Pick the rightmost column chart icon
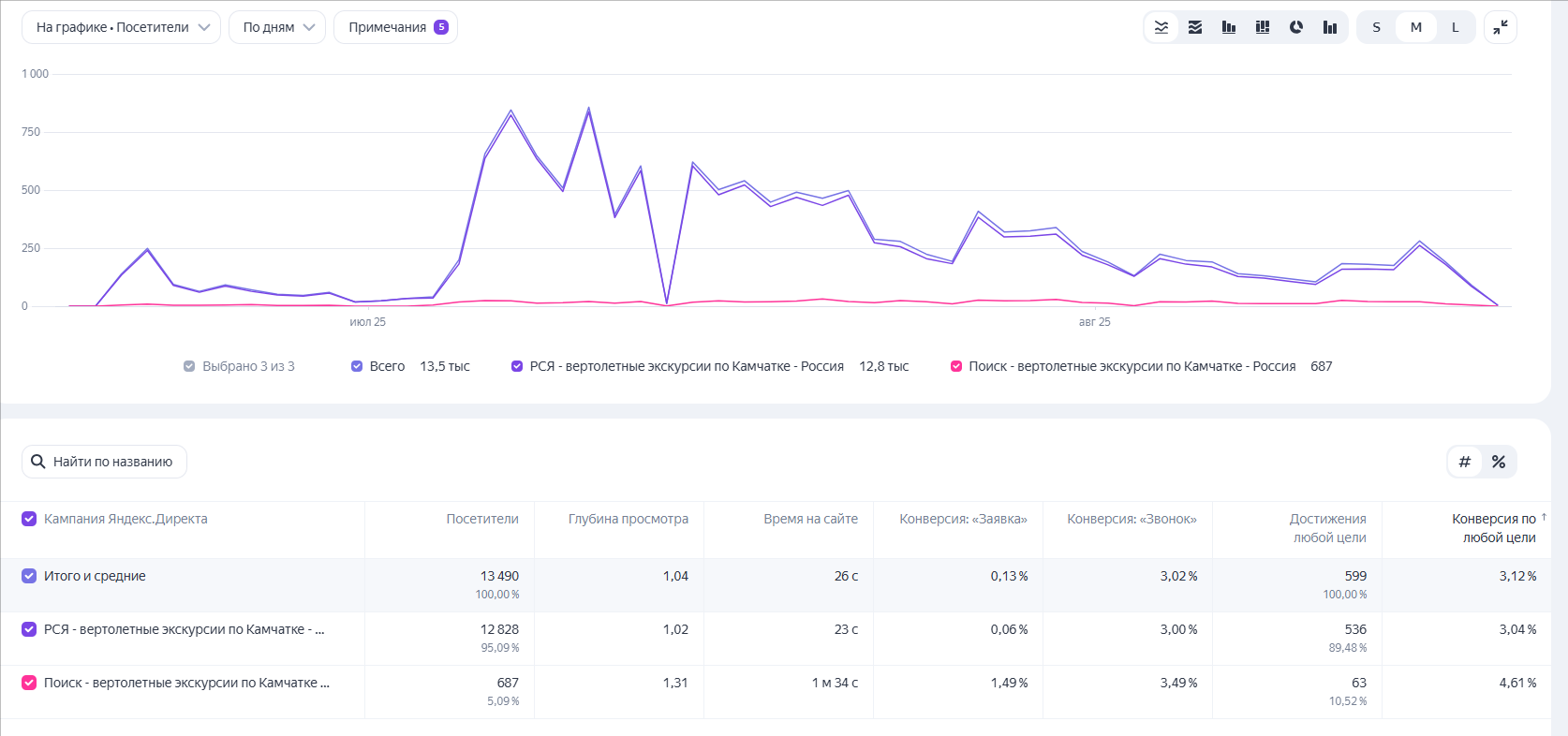1568x736 pixels. click(x=1330, y=27)
